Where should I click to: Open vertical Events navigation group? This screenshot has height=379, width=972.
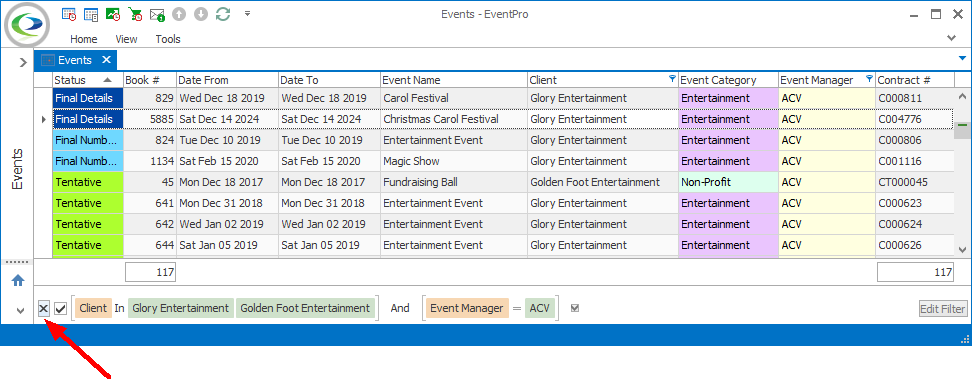click(x=17, y=169)
